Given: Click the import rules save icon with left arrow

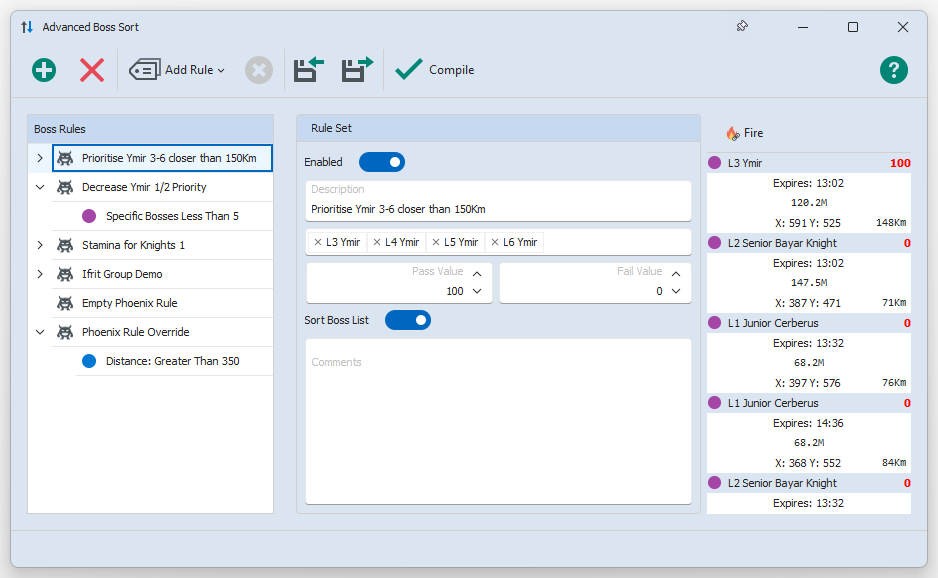Looking at the screenshot, I should pos(308,70).
